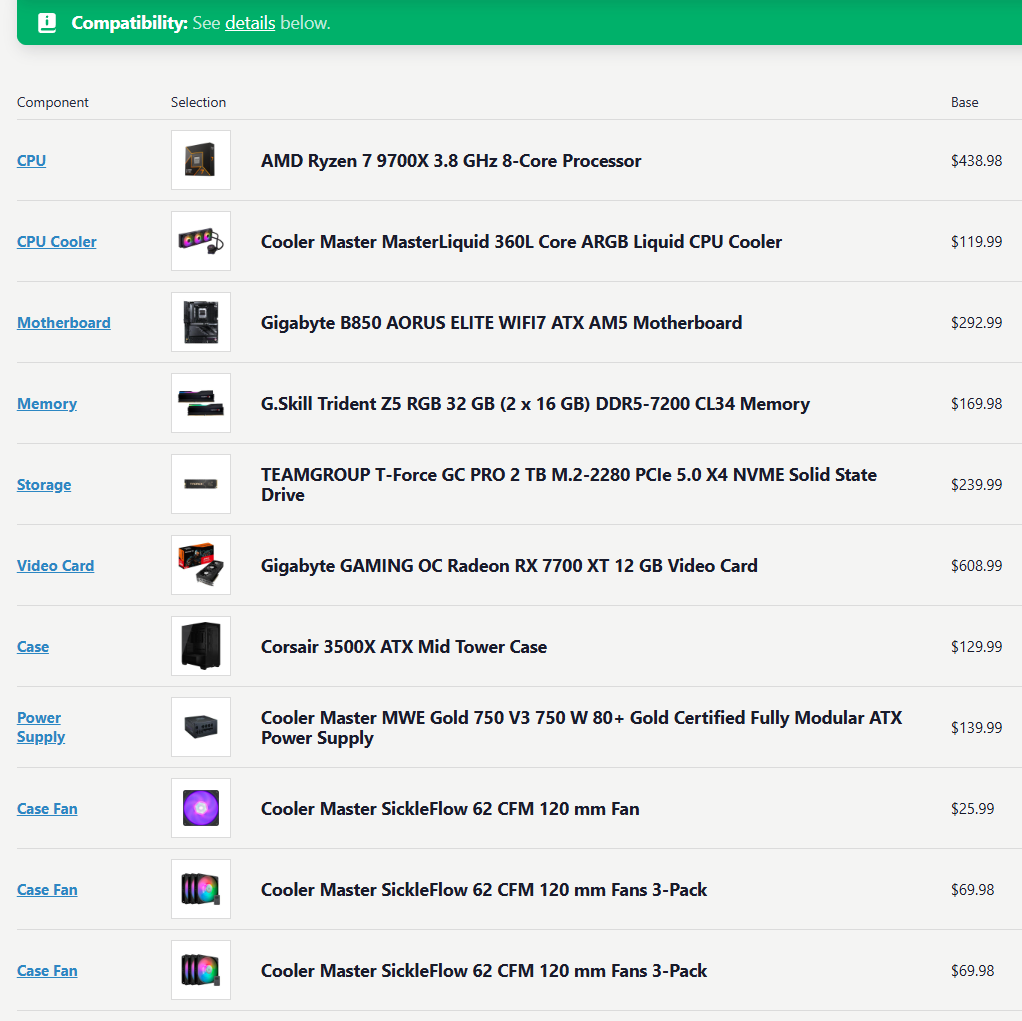Viewport: 1022px width, 1021px height.
Task: Click the $239.99 storage price
Action: coord(976,484)
